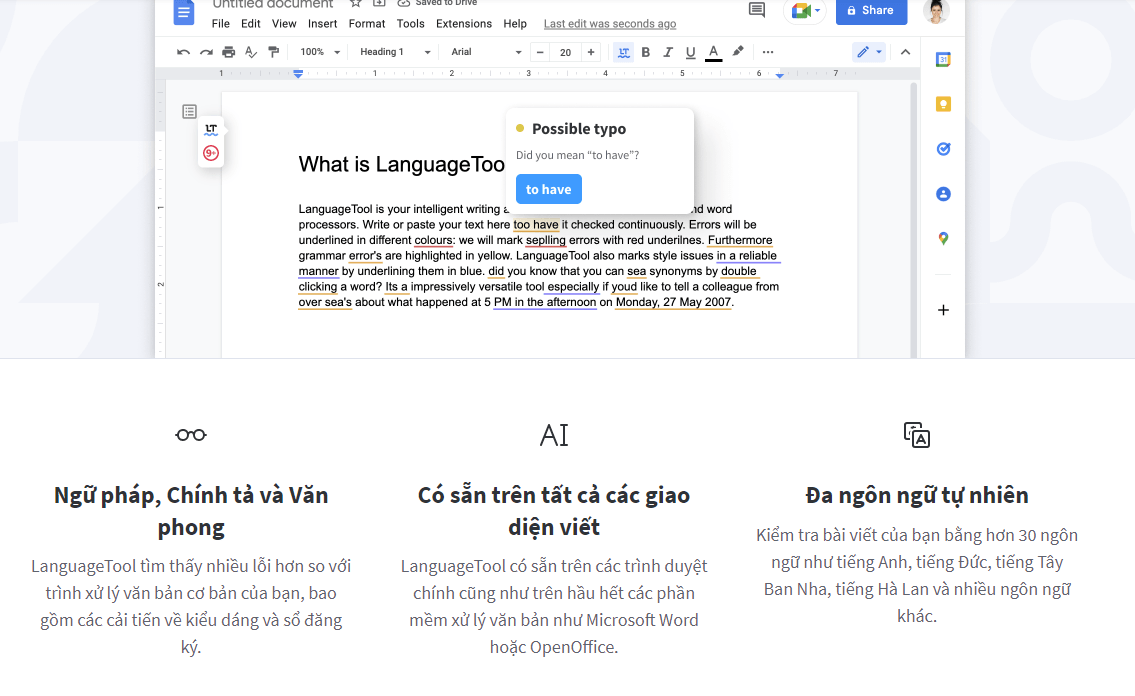
Task: Open the Heading 1 styles dropdown
Action: point(393,51)
